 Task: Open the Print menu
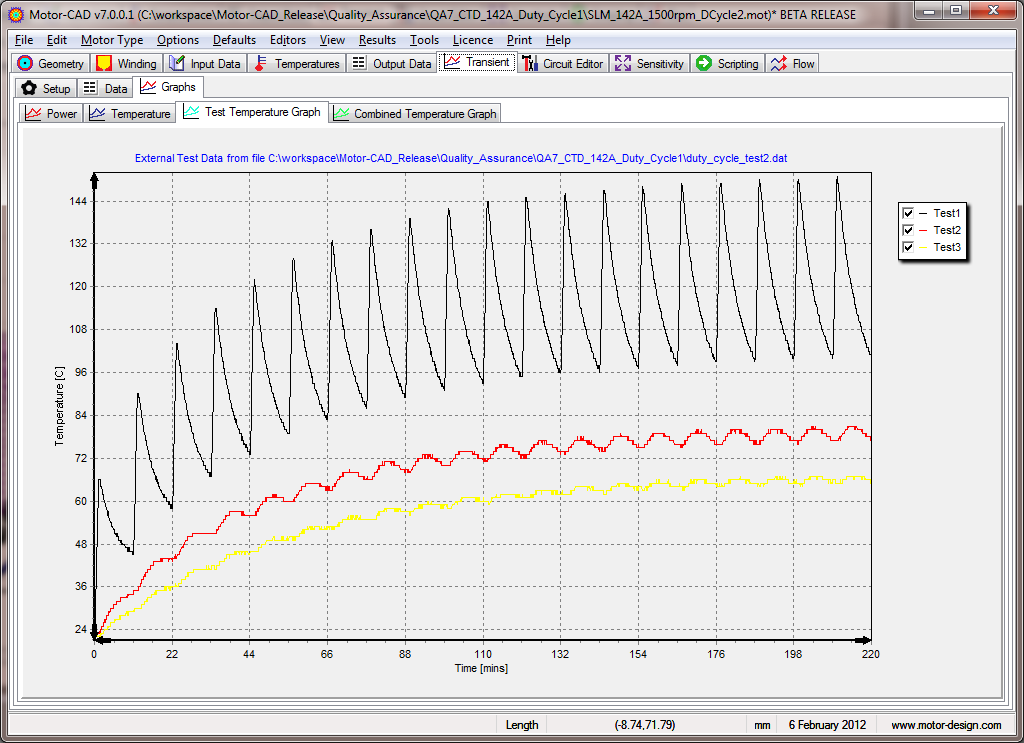(519, 40)
